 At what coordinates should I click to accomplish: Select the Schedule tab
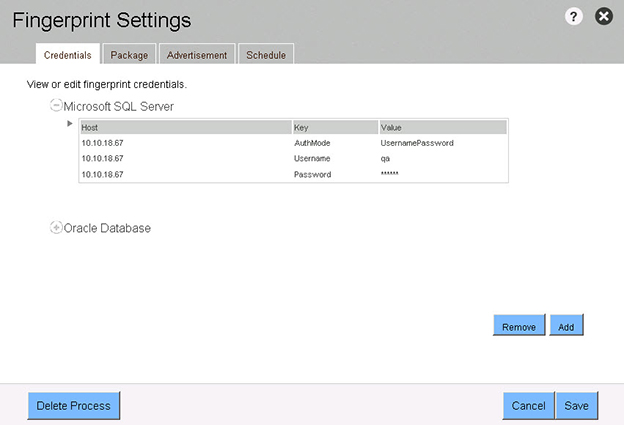pos(266,55)
